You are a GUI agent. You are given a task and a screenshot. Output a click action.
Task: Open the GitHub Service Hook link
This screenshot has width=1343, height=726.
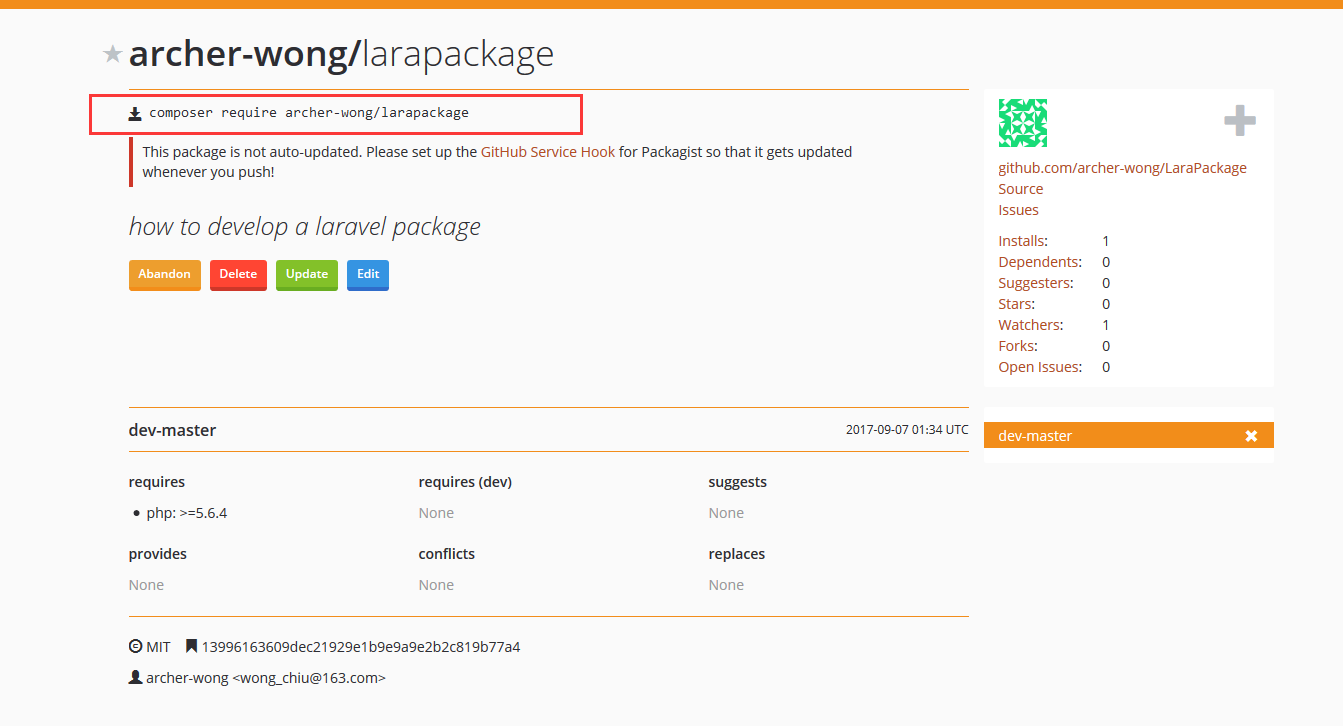(x=548, y=152)
